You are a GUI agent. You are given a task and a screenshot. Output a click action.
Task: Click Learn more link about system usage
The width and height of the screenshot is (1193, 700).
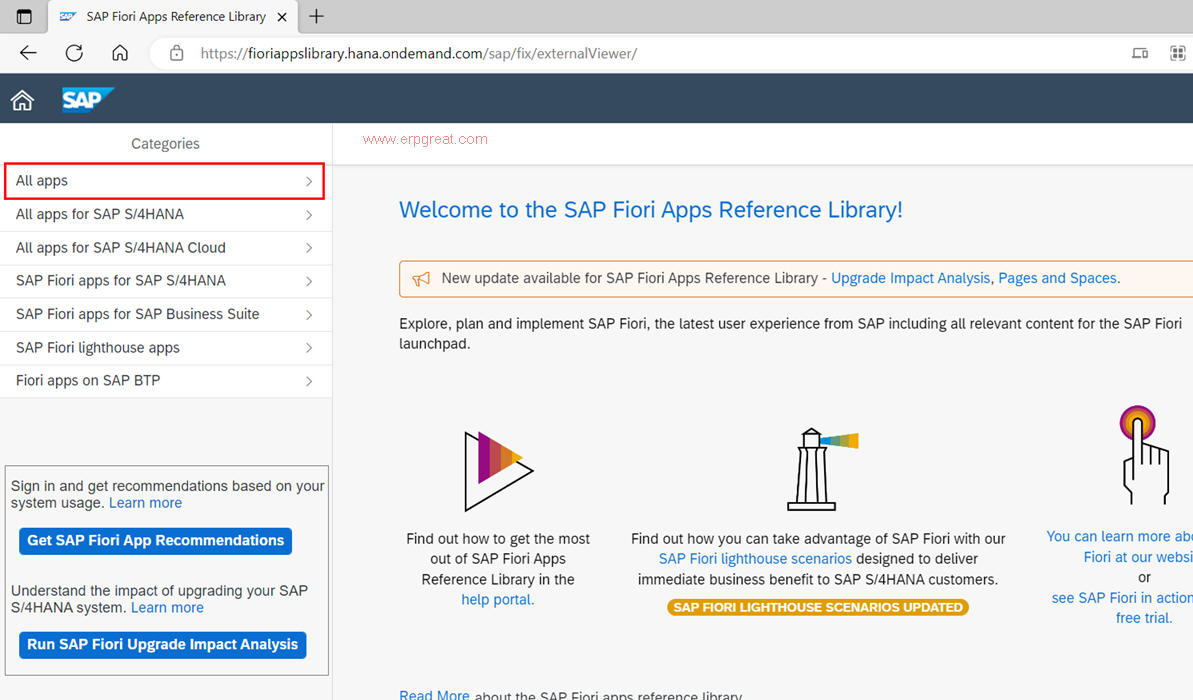tap(145, 503)
